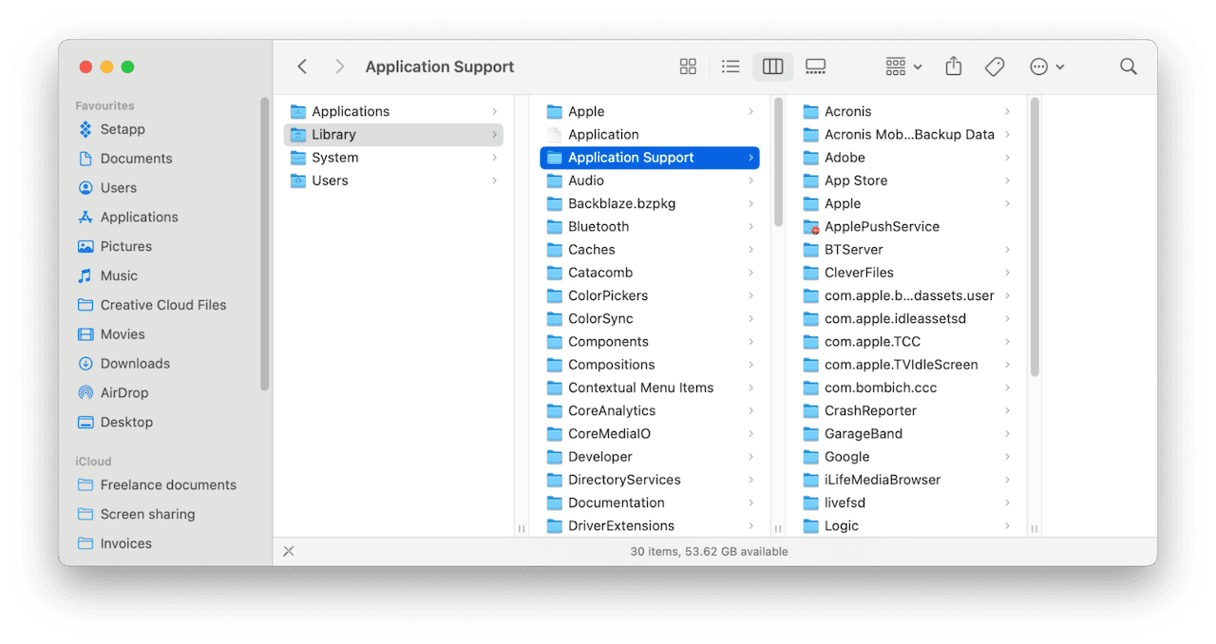The image size is (1216, 644).
Task: Expand the ColorSync folder chevron
Action: [x=751, y=318]
